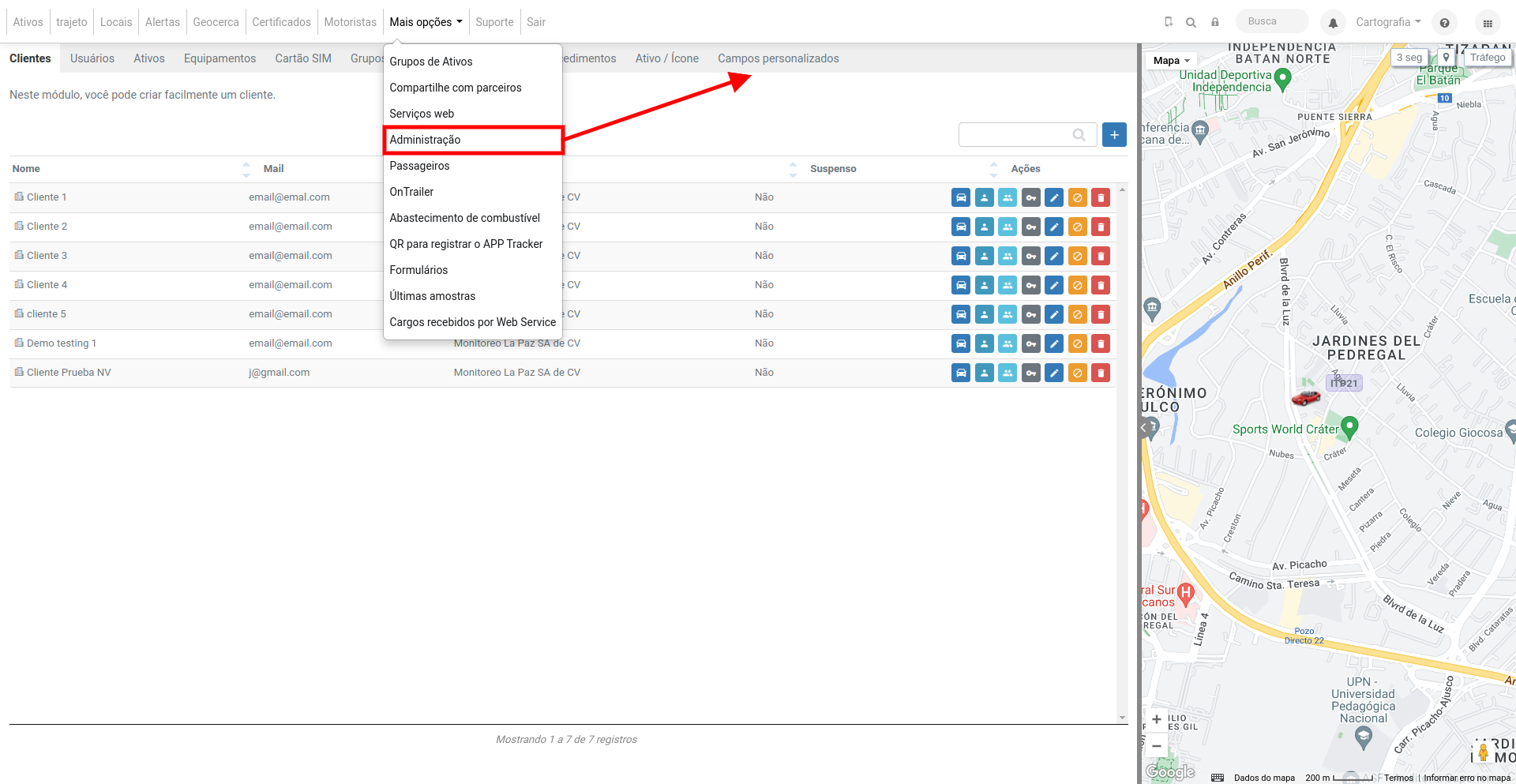1516x784 pixels.
Task: Click the Busca search field
Action: (x=1272, y=21)
